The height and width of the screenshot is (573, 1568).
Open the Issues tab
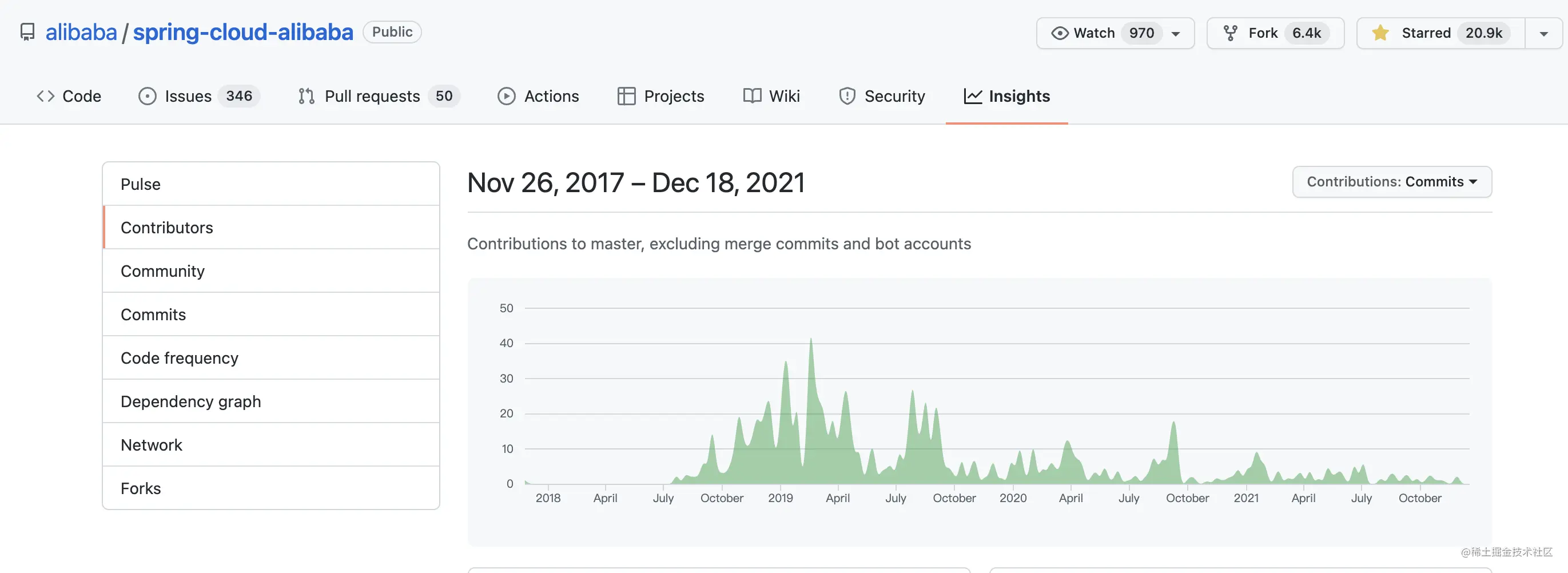click(x=200, y=96)
